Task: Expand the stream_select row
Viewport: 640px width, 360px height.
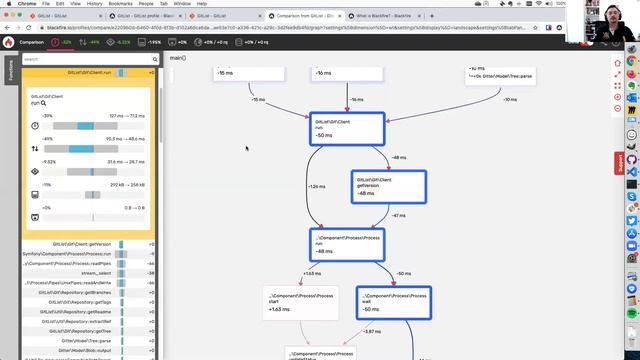Action: point(89,273)
